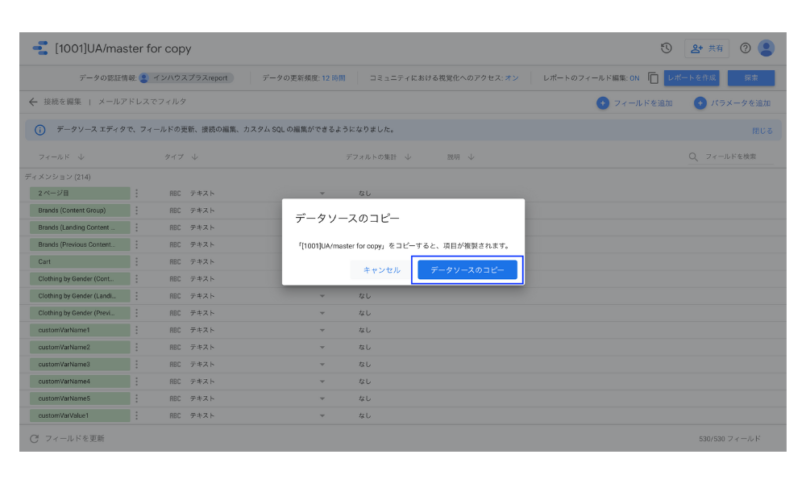Sort by フィールド column header
The image size is (806, 484).
(61, 157)
